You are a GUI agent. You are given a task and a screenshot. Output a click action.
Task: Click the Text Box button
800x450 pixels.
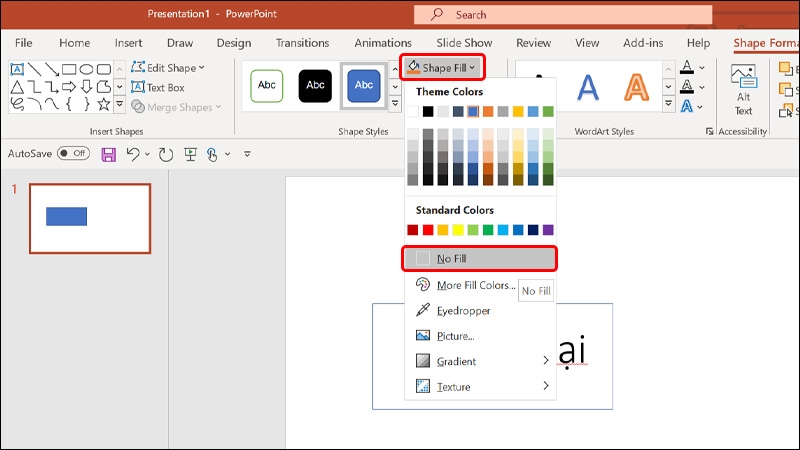click(158, 88)
